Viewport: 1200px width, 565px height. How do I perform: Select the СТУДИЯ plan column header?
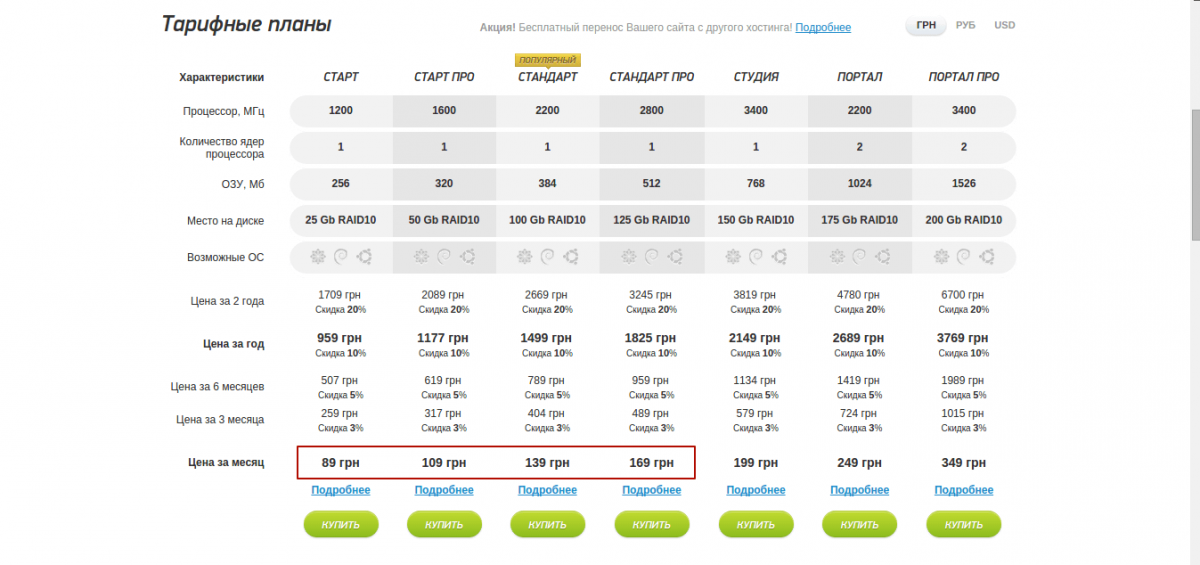[x=756, y=77]
